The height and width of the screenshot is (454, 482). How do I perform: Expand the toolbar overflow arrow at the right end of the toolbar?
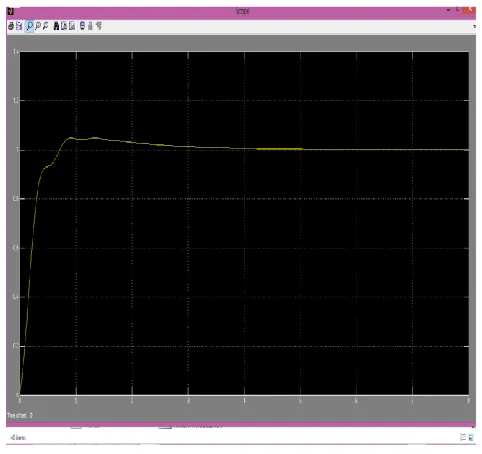[474, 26]
